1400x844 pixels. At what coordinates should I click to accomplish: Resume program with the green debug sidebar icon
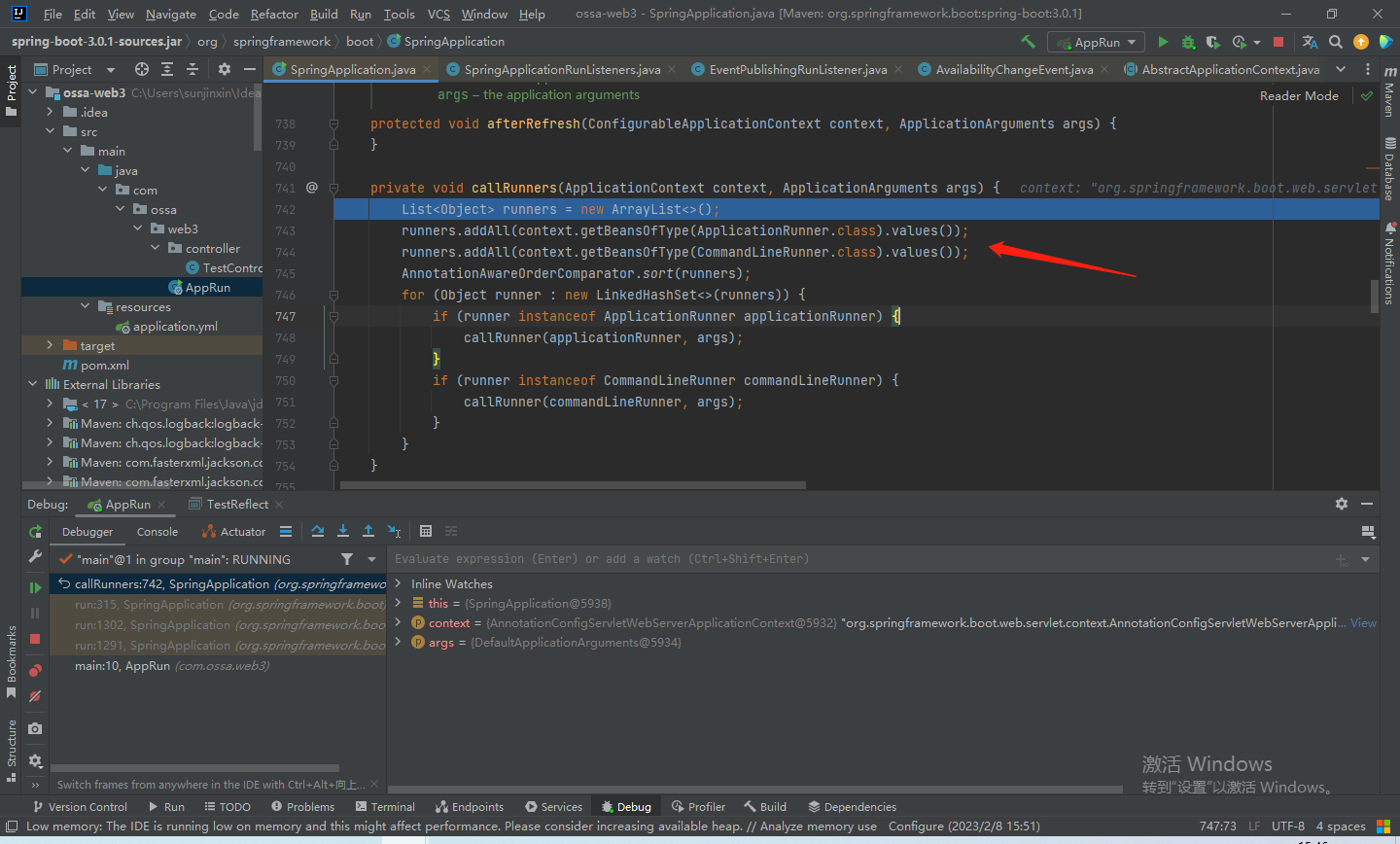click(35, 587)
